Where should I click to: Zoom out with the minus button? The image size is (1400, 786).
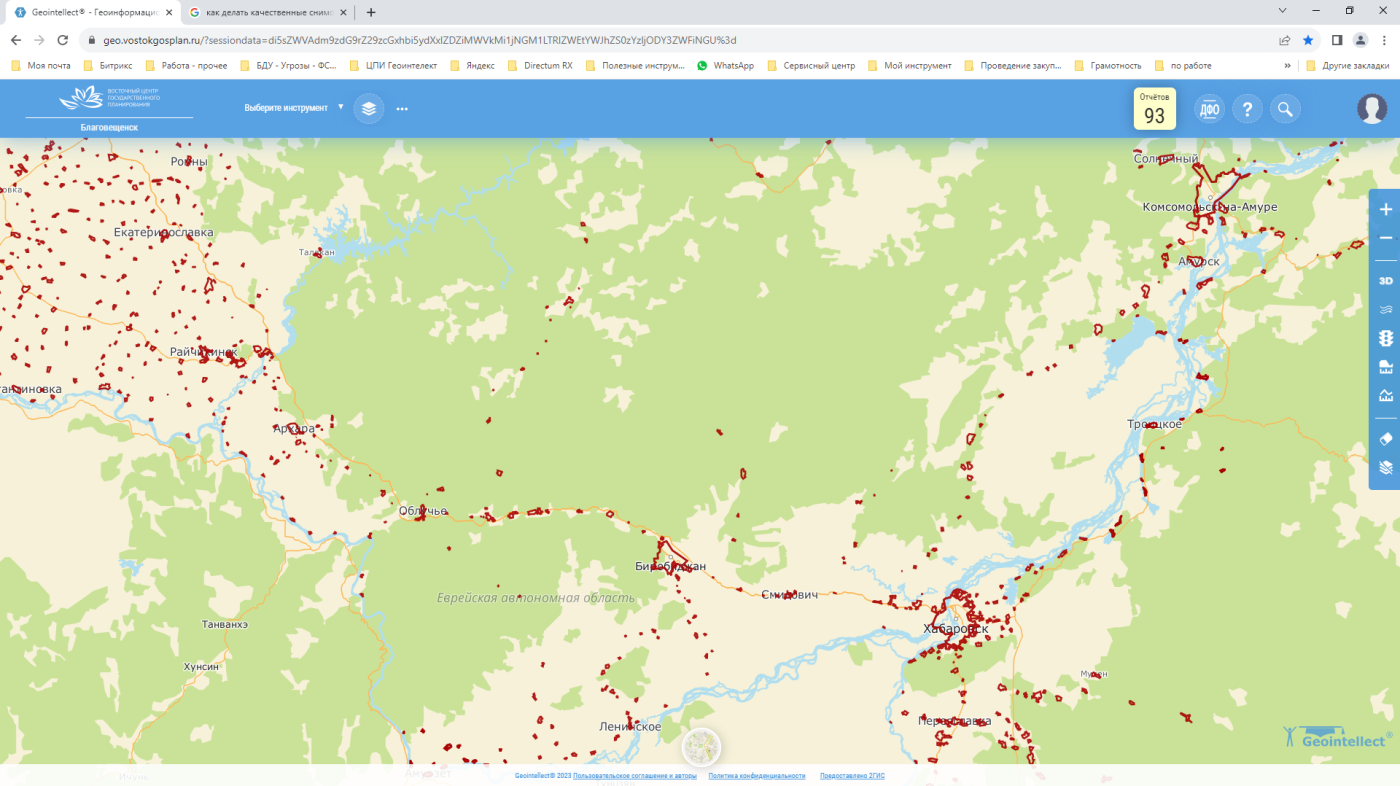(x=1385, y=238)
